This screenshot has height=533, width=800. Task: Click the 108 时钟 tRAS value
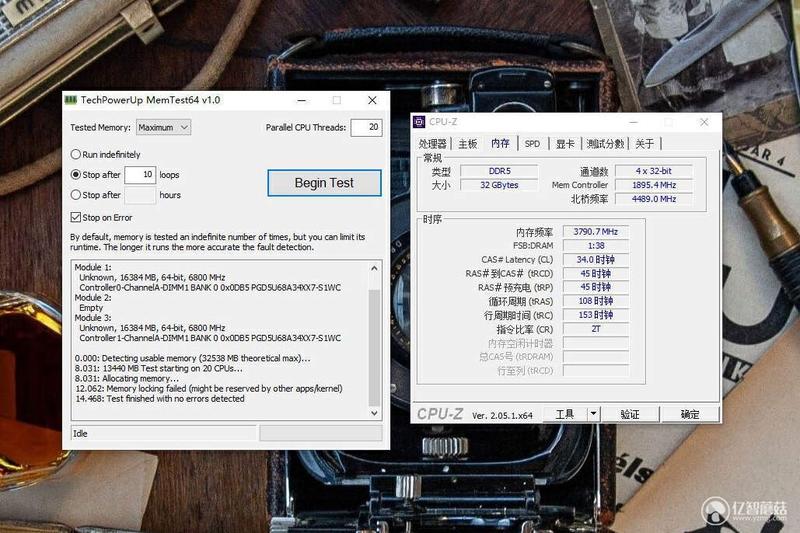coord(595,301)
